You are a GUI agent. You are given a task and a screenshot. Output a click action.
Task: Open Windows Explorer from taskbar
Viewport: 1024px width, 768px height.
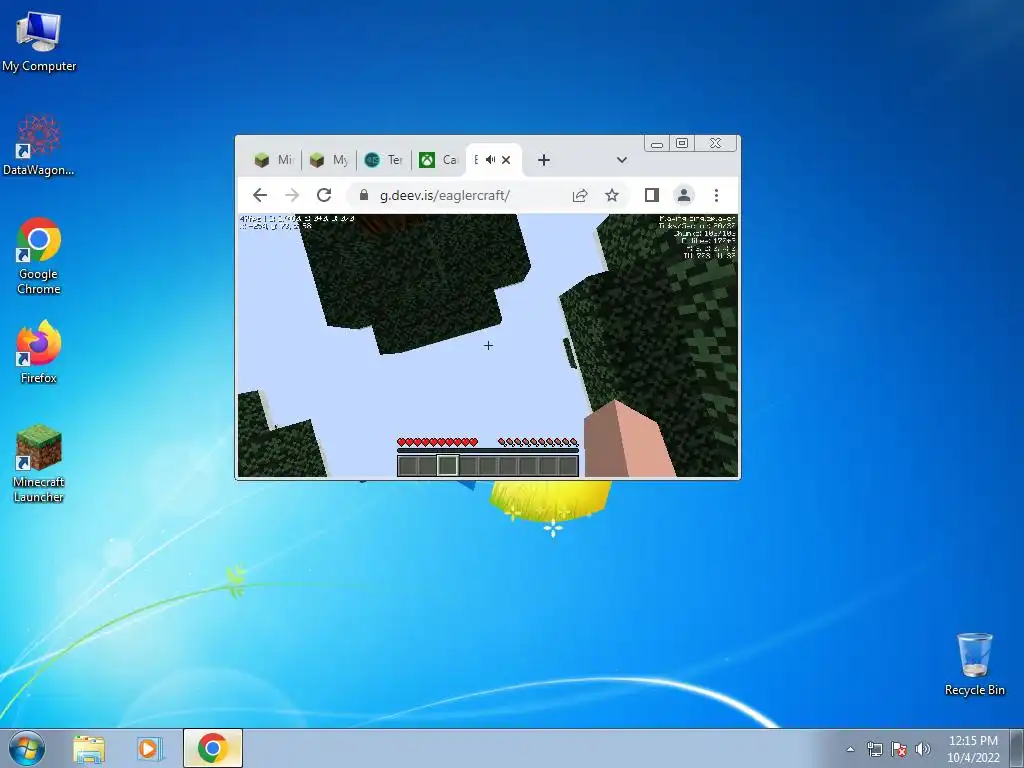(x=89, y=749)
